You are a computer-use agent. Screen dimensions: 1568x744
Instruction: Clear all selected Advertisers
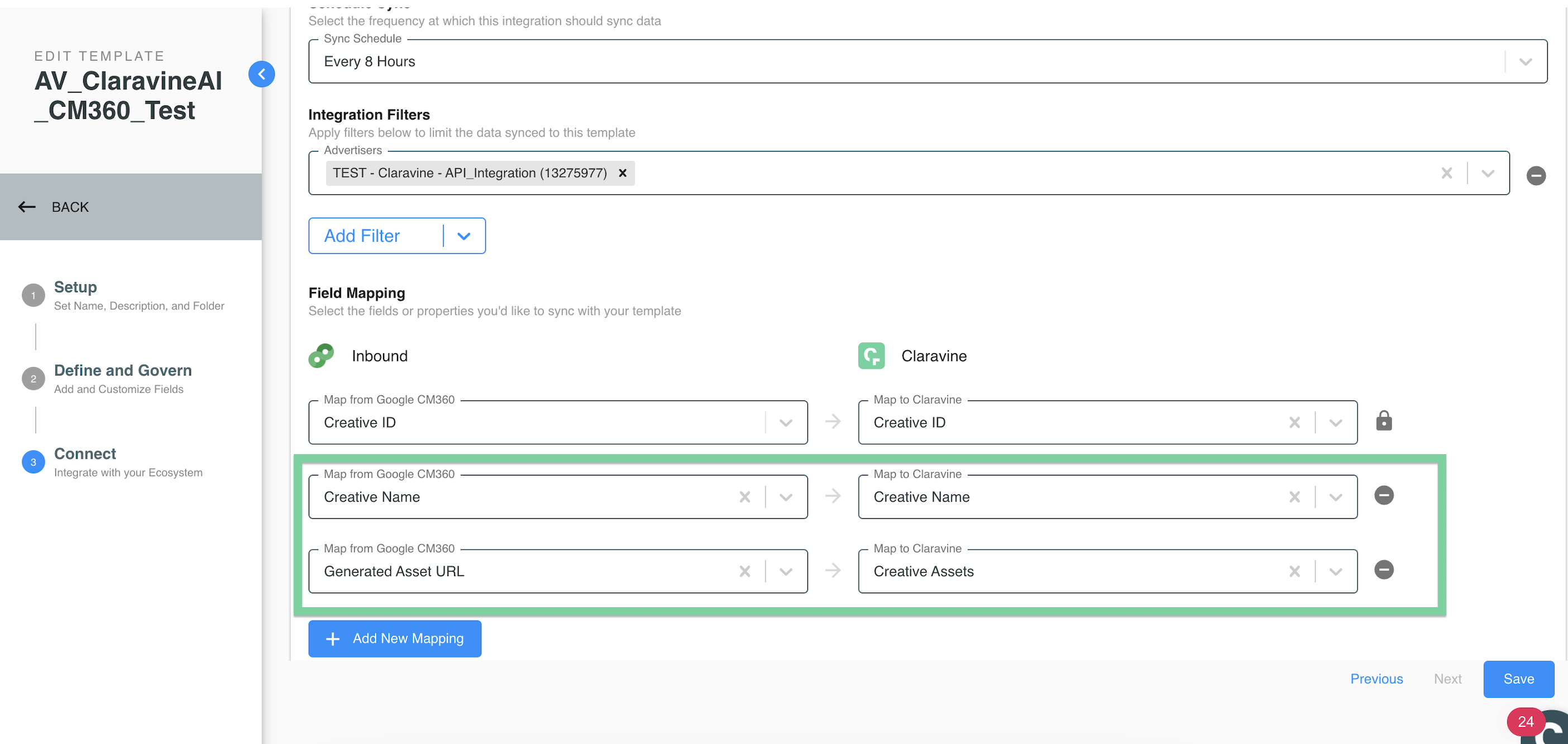1447,174
